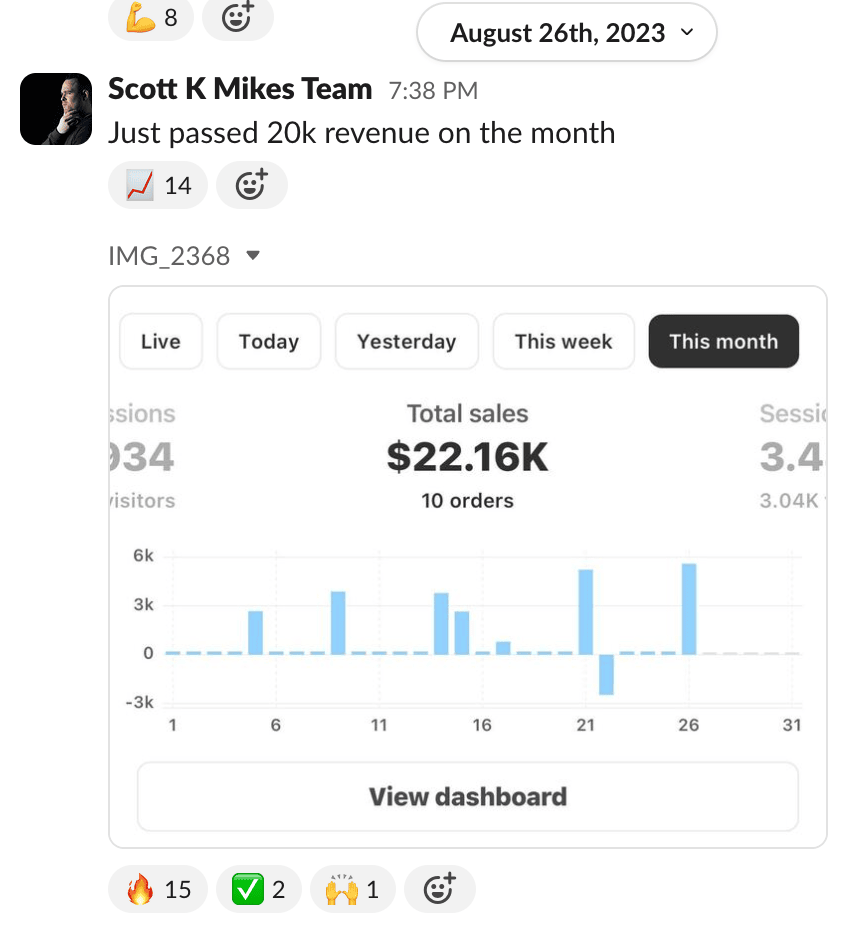Switch to the Yesterday tab

pyautogui.click(x=406, y=341)
